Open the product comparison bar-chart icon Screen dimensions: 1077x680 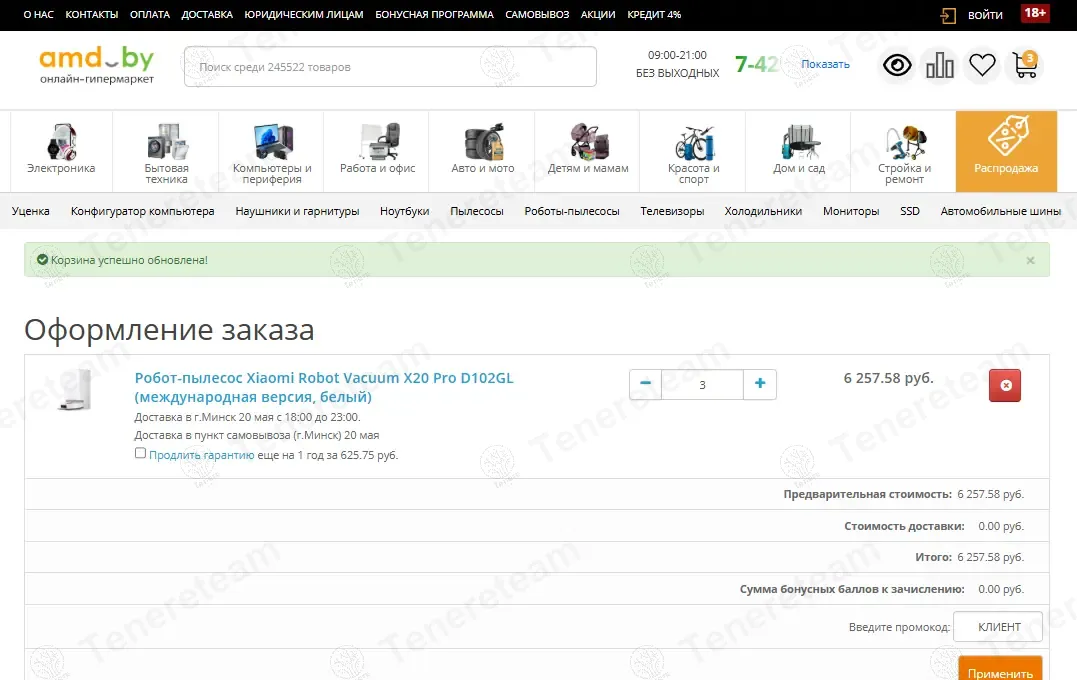tap(940, 66)
